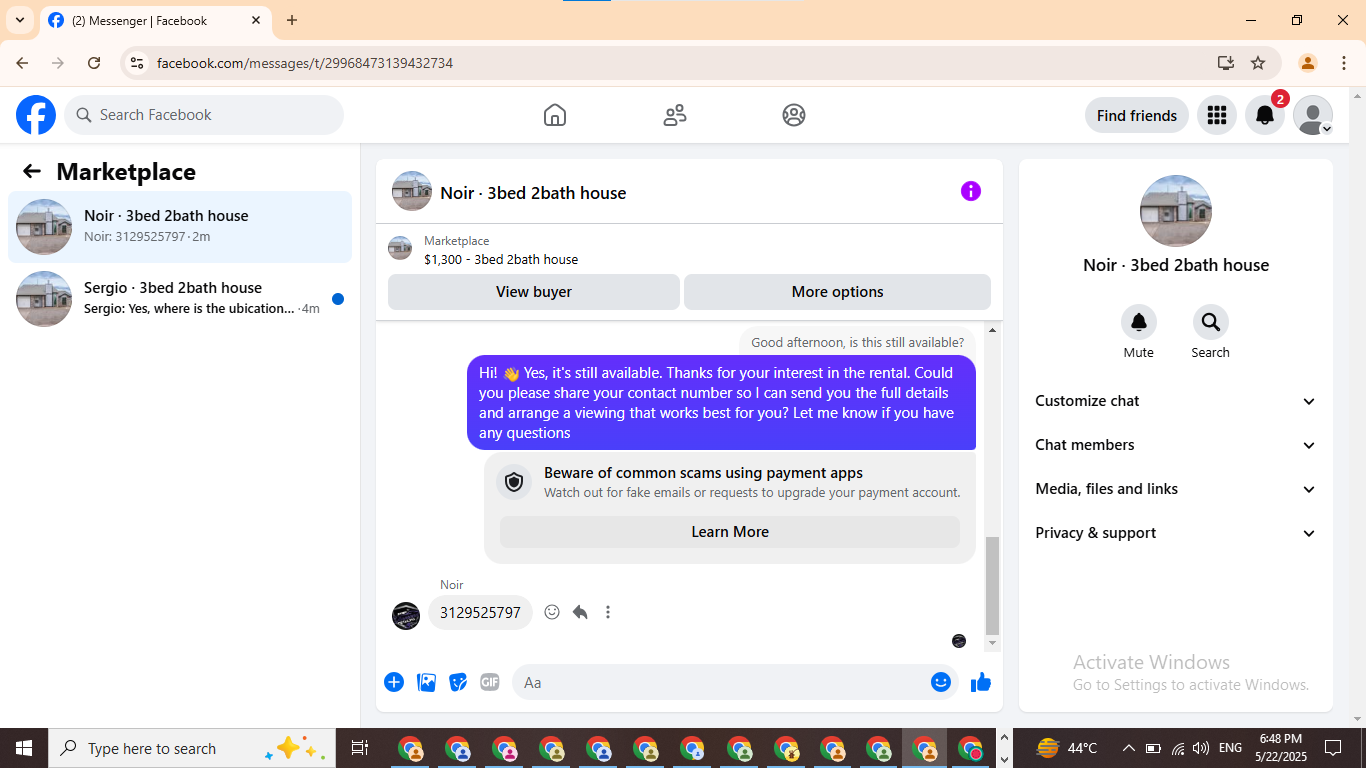The height and width of the screenshot is (768, 1366).
Task: Click the browser address bar URL
Action: coord(305,63)
